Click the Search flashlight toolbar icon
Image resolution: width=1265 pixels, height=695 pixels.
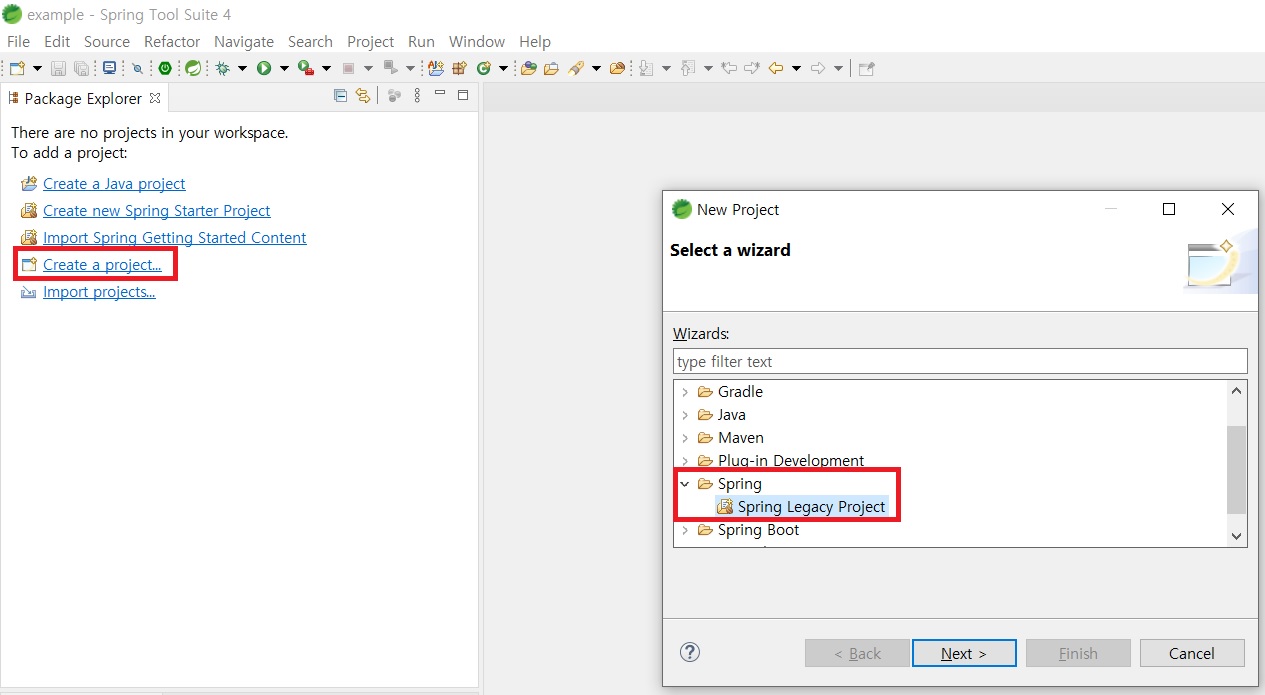[576, 68]
